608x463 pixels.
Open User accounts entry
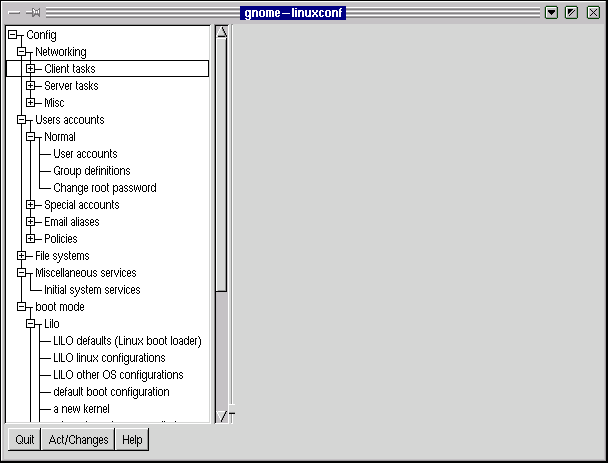click(85, 154)
